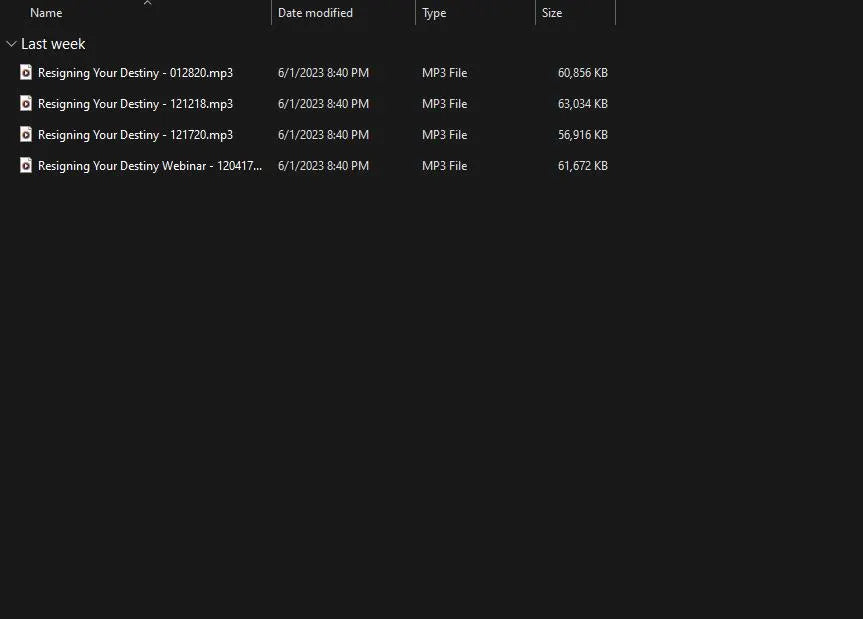Select Resigning Your Destiny - 121720.mp3 filename
This screenshot has width=863, height=619.
pos(135,135)
